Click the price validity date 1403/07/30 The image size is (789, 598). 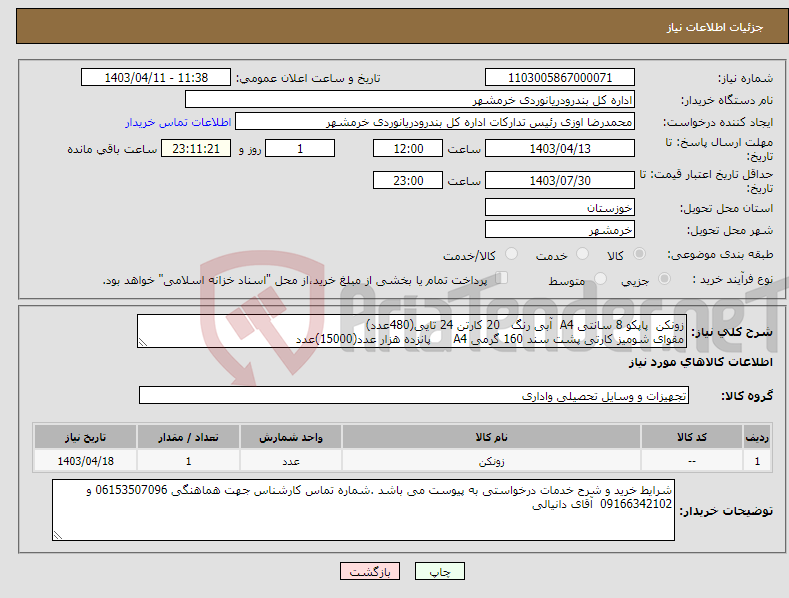[x=560, y=180]
